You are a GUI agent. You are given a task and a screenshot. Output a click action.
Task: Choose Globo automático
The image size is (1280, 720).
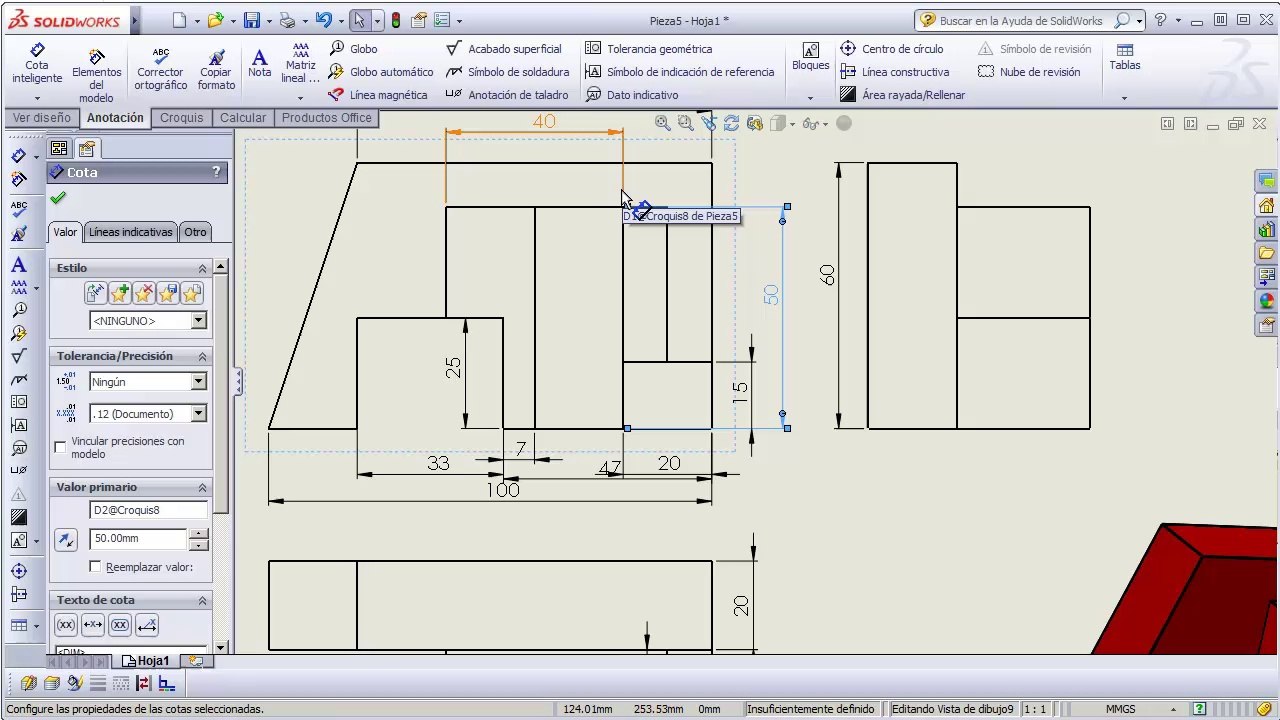tap(382, 72)
